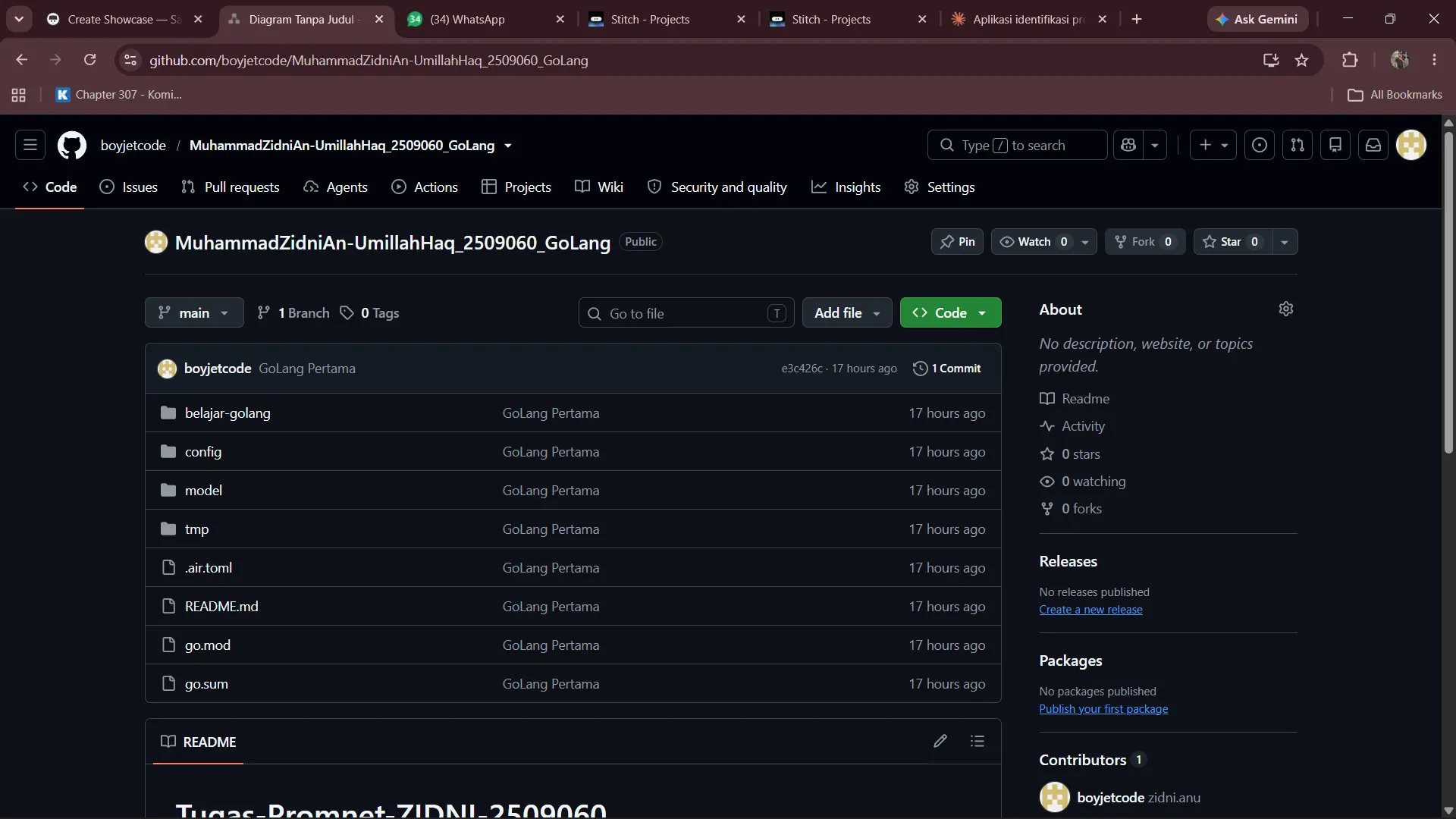Open pull requests icon in the header

click(1298, 145)
